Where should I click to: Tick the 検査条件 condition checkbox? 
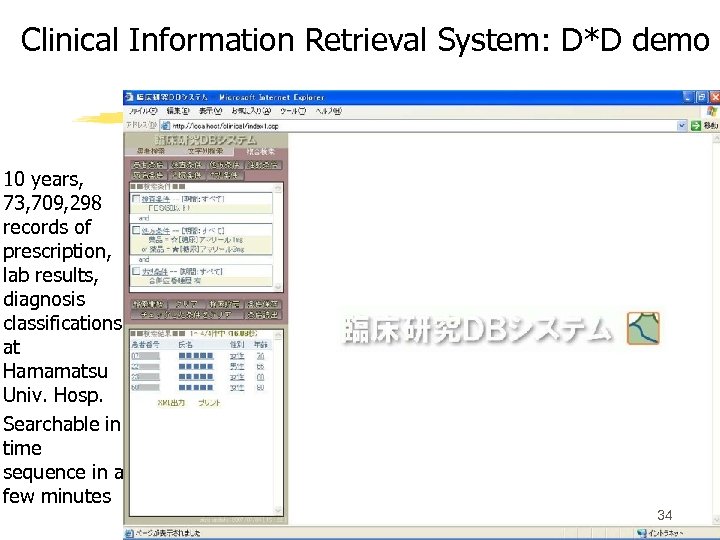(136, 199)
